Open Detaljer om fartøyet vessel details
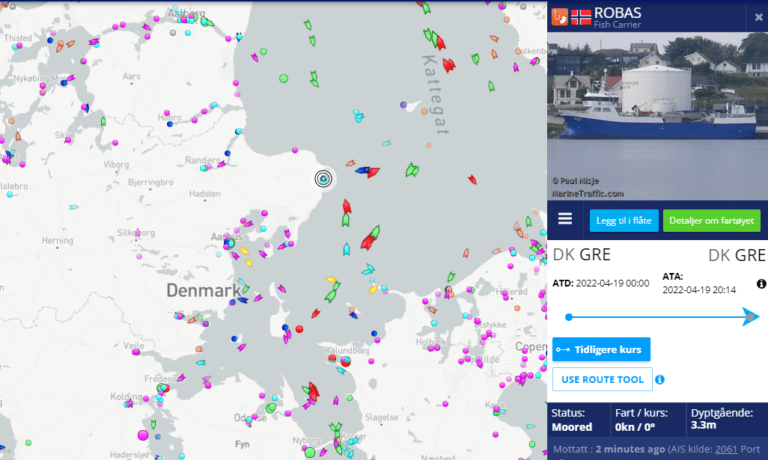 [x=711, y=220]
